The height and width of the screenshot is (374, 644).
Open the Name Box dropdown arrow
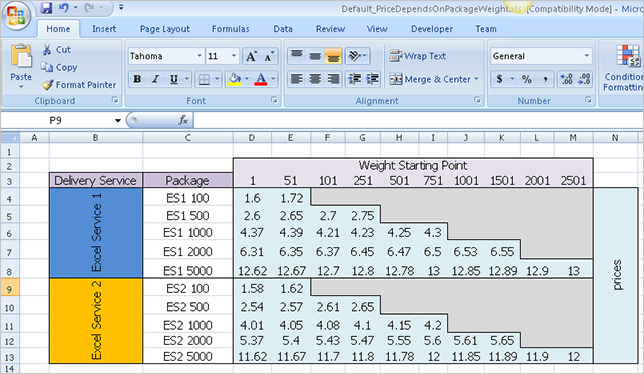[x=118, y=120]
